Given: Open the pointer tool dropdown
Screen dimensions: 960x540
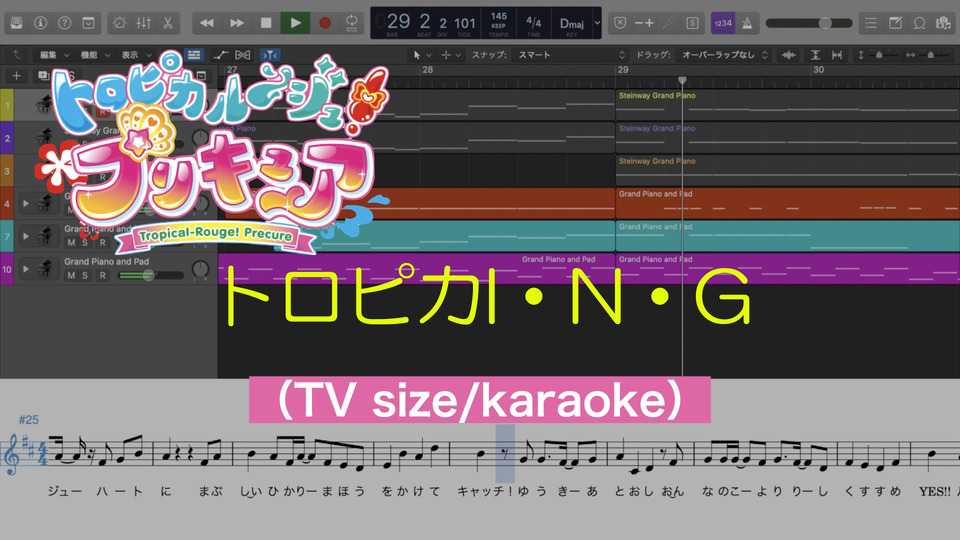Looking at the screenshot, I should pos(422,55).
